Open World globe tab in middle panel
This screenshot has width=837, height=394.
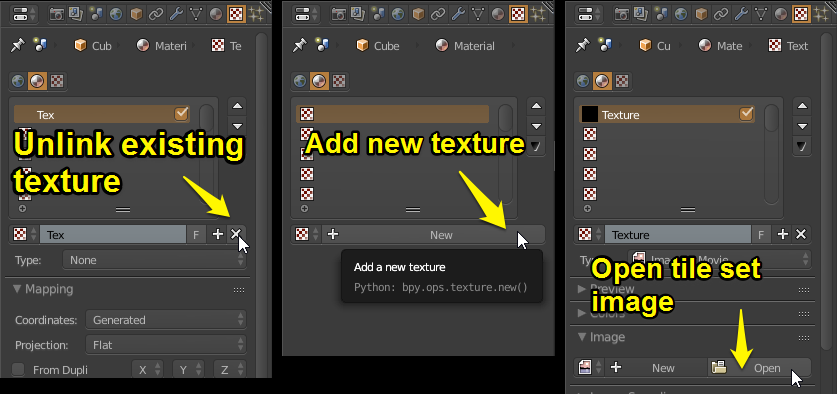point(398,14)
